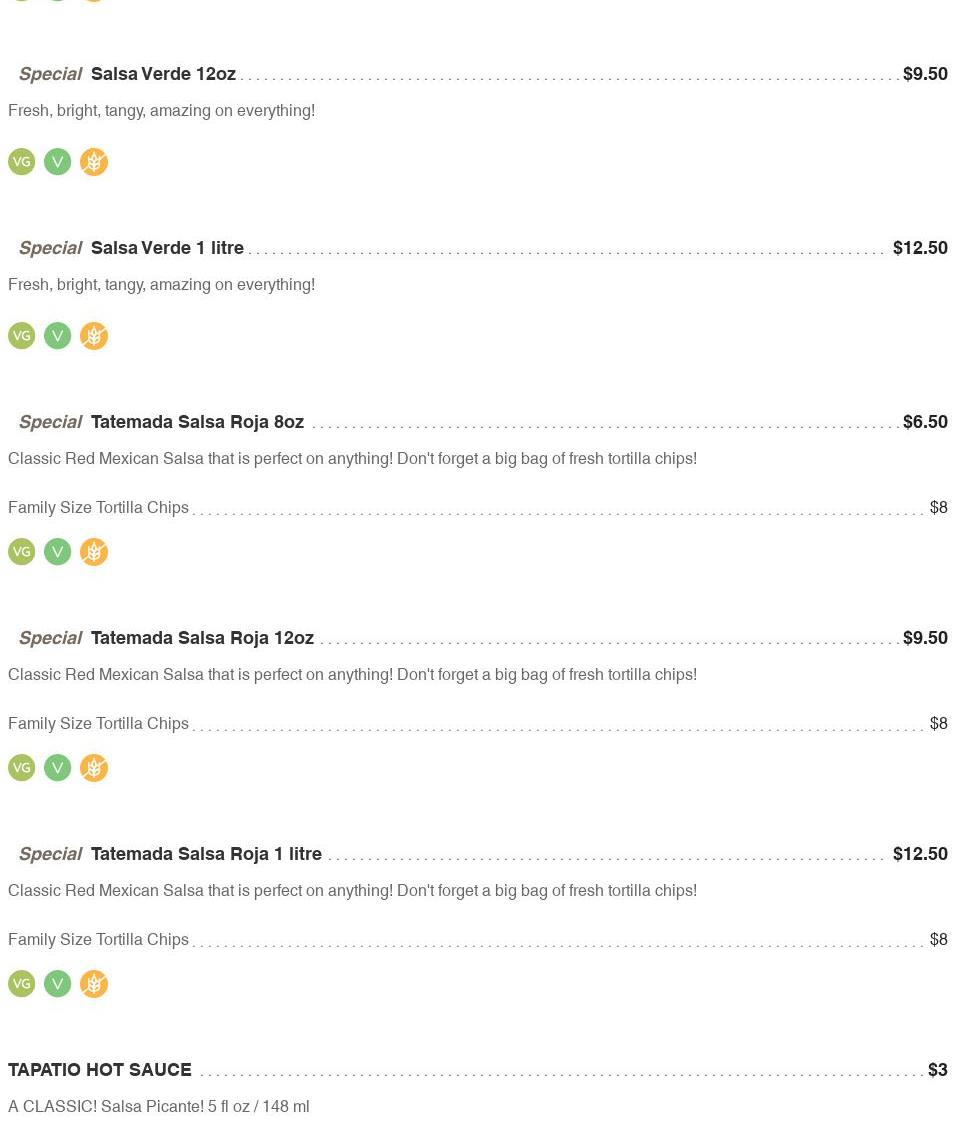The height and width of the screenshot is (1132, 965).
Task: Click the $3 price of Tapatio Hot Sauce
Action: [937, 1070]
